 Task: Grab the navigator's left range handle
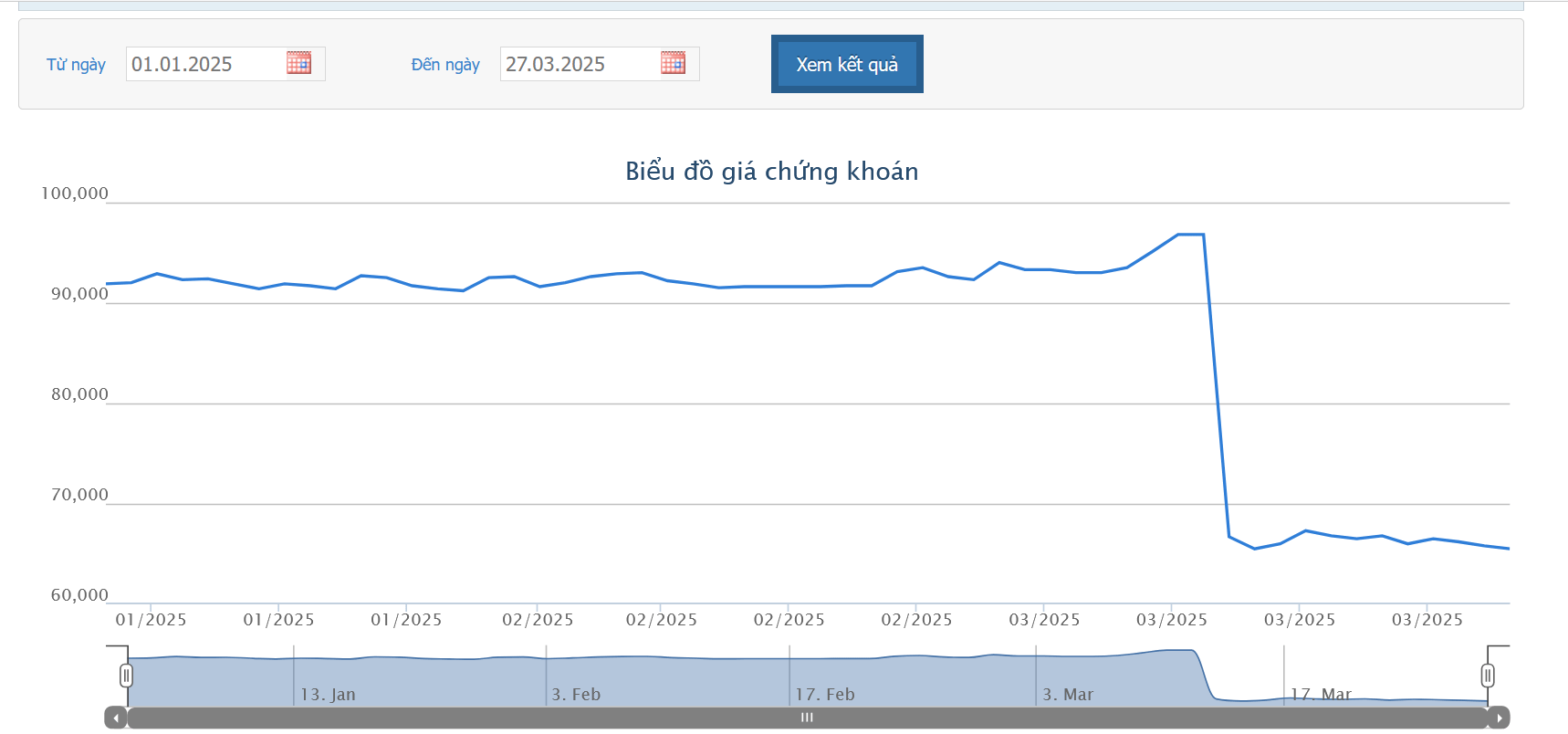pos(126,676)
